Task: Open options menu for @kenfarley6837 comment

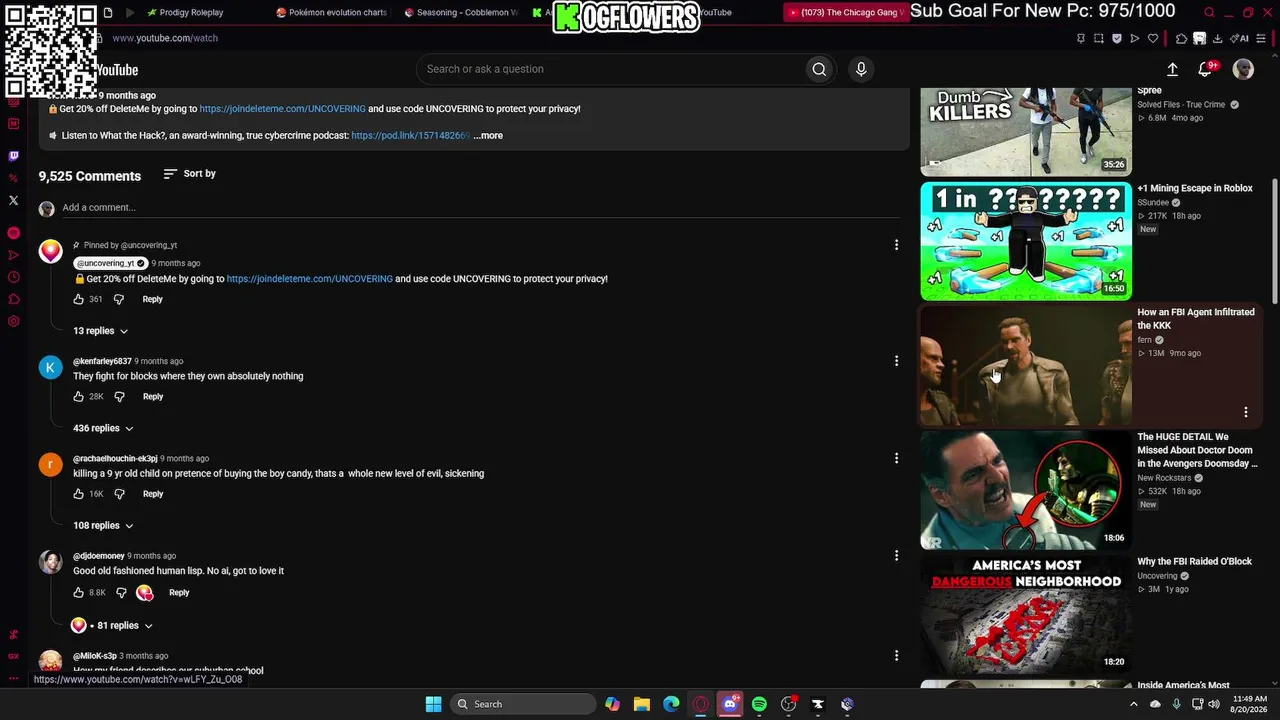Action: click(896, 361)
